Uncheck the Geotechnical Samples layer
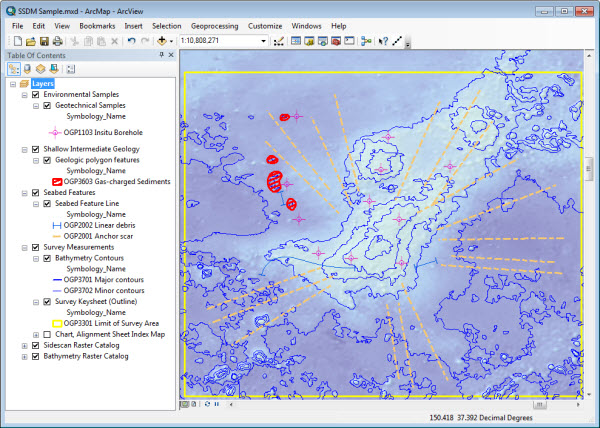Image resolution: width=600 pixels, height=428 pixels. pyautogui.click(x=47, y=105)
